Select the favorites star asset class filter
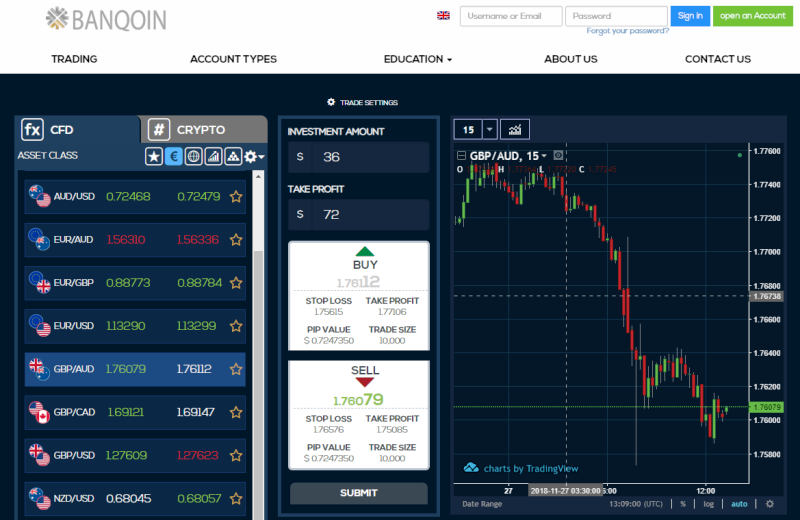 (154, 156)
